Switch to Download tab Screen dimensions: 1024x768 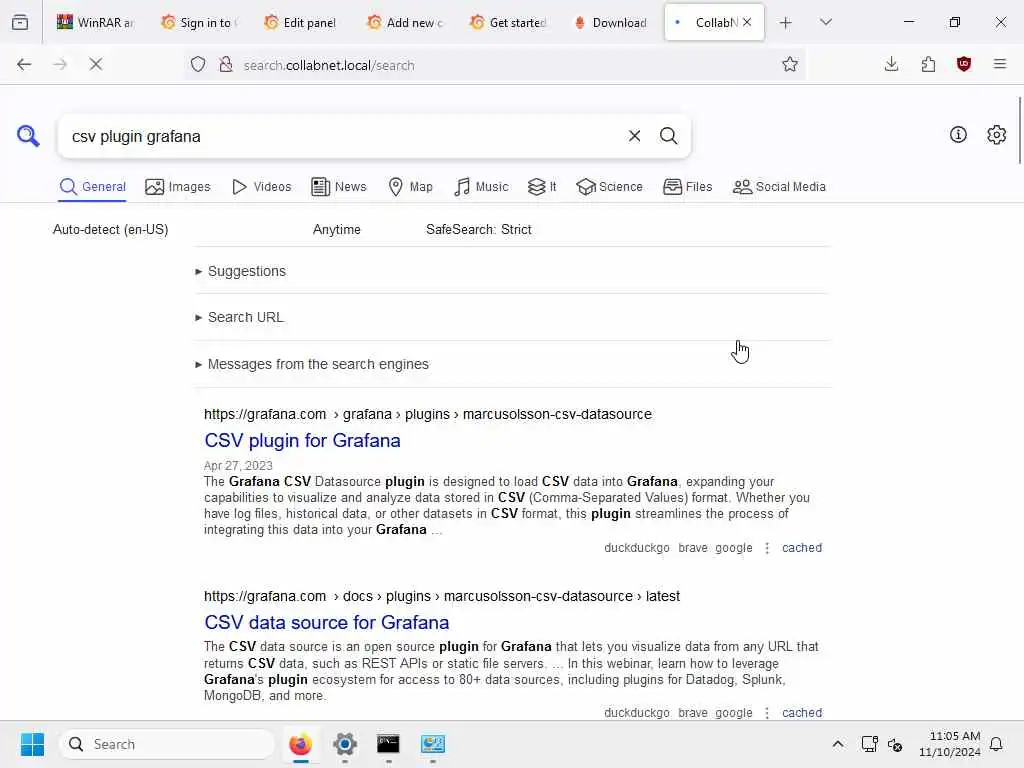[x=611, y=22]
